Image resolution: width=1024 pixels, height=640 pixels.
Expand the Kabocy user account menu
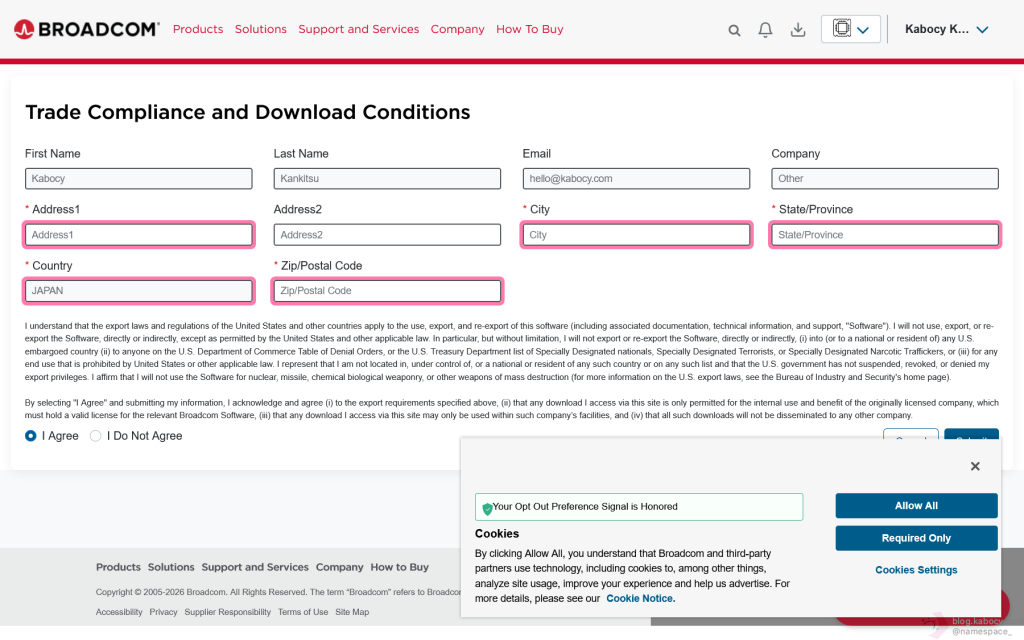click(x=946, y=29)
